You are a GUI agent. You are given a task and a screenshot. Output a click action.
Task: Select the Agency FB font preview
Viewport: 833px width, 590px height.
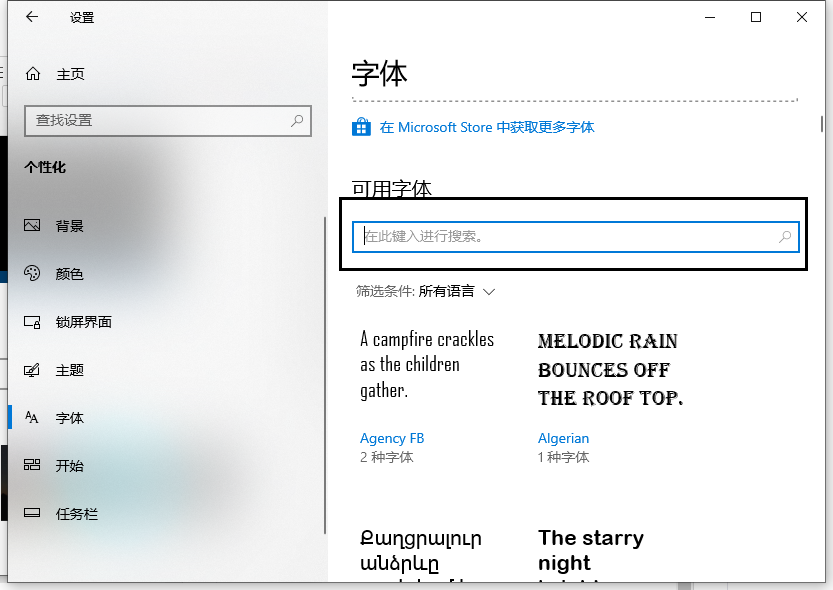click(x=428, y=364)
